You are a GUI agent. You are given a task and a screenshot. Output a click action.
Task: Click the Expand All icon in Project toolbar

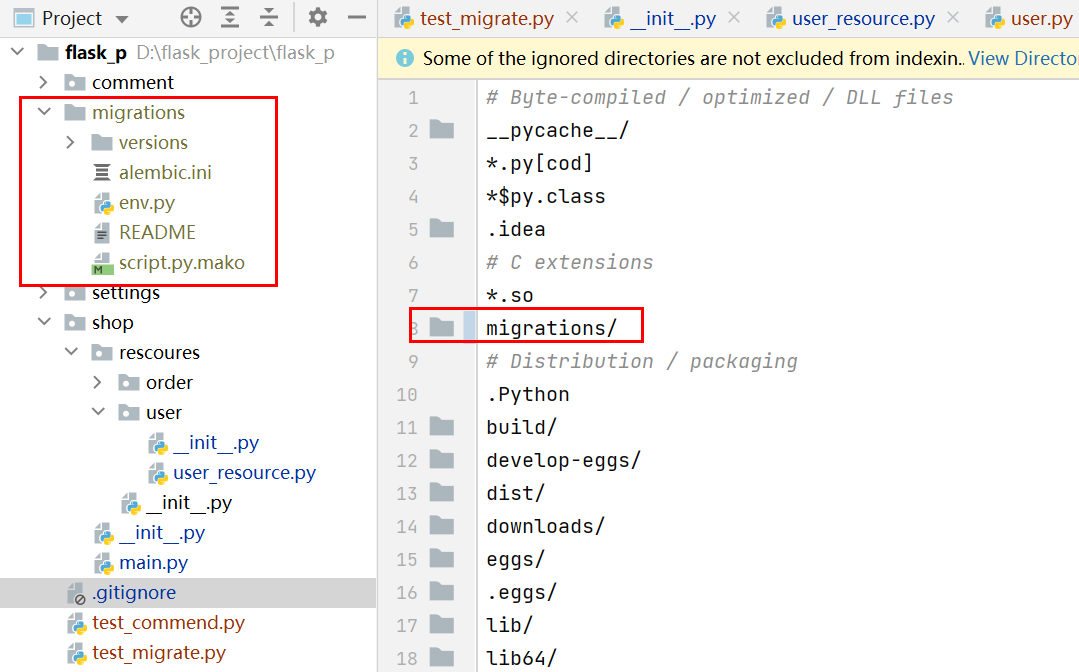tap(230, 17)
